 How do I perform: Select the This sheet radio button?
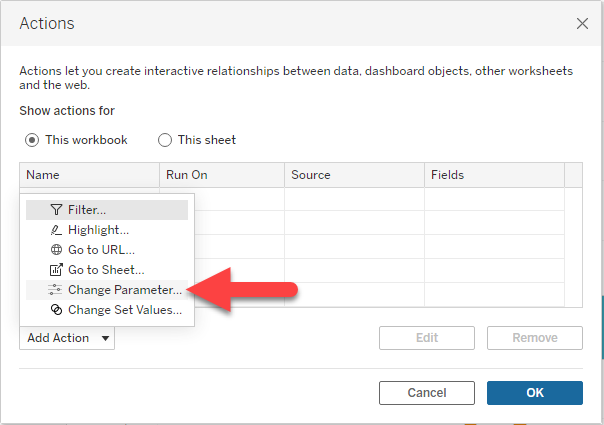pyautogui.click(x=165, y=140)
